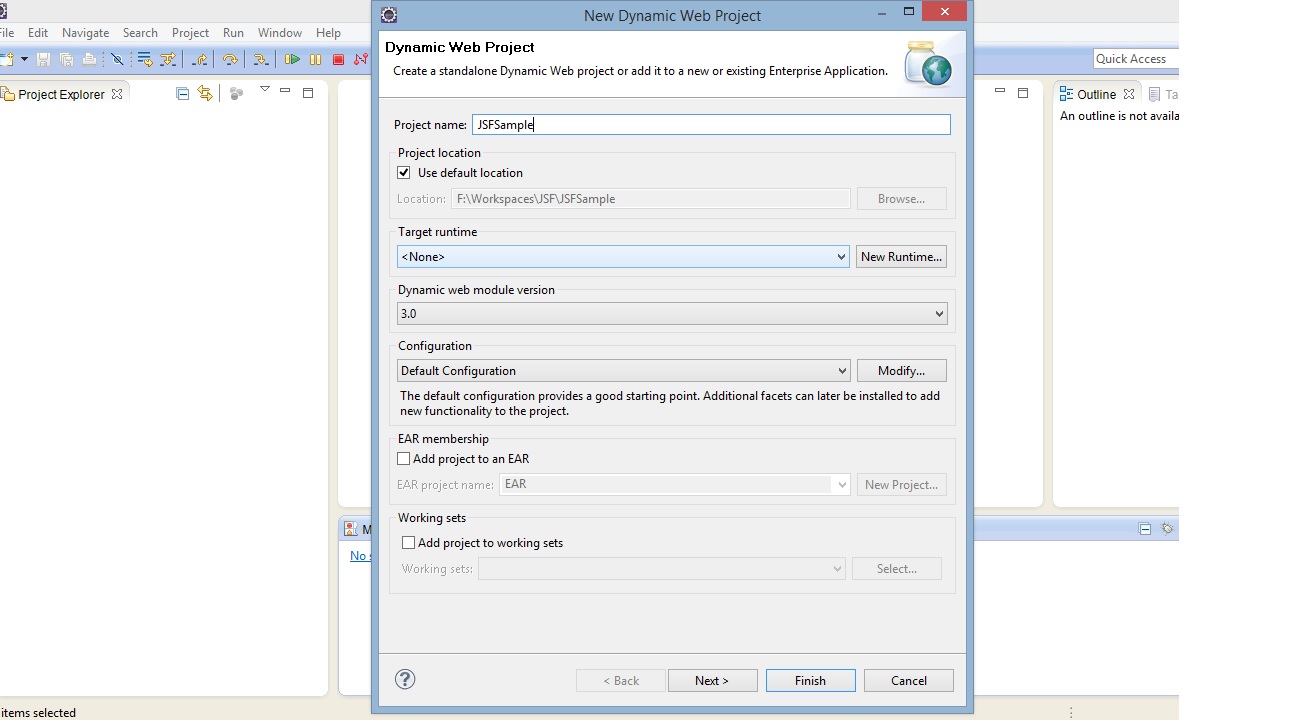1290x720 pixels.
Task: Click the dialog Help question mark icon
Action: coord(405,680)
